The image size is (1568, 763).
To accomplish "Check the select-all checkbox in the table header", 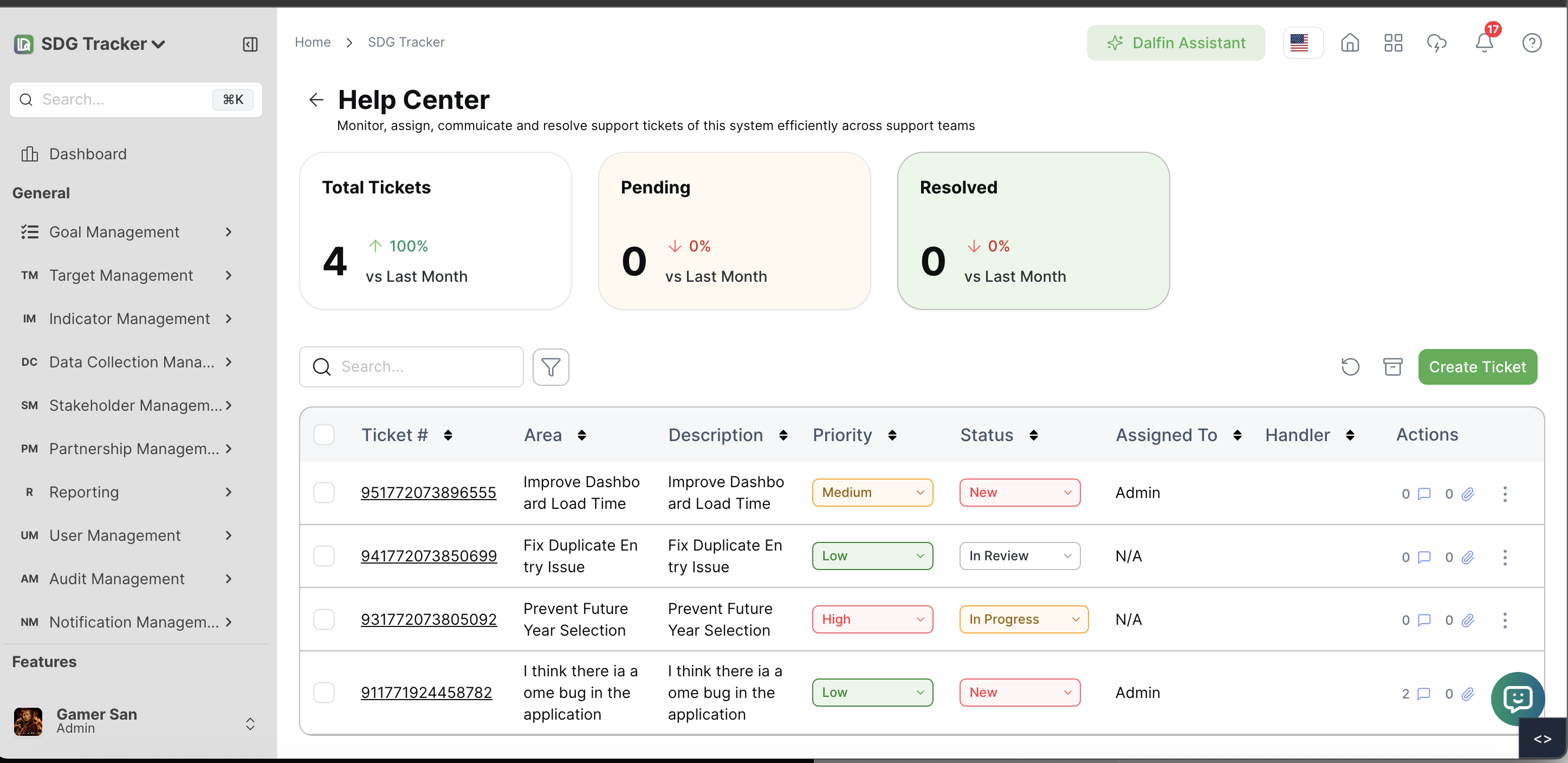I will click(325, 434).
